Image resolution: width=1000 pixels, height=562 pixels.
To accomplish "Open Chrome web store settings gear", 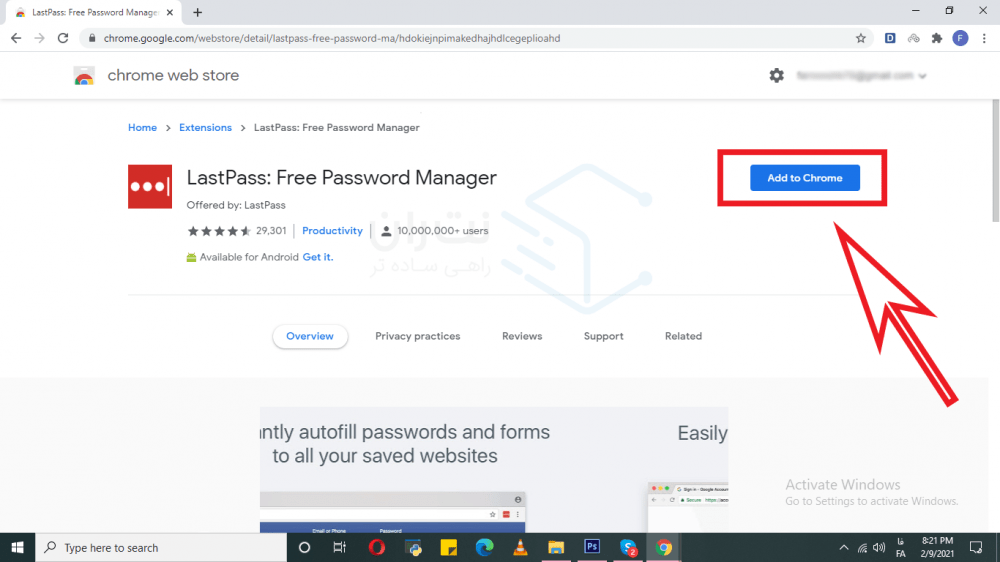I will click(777, 75).
